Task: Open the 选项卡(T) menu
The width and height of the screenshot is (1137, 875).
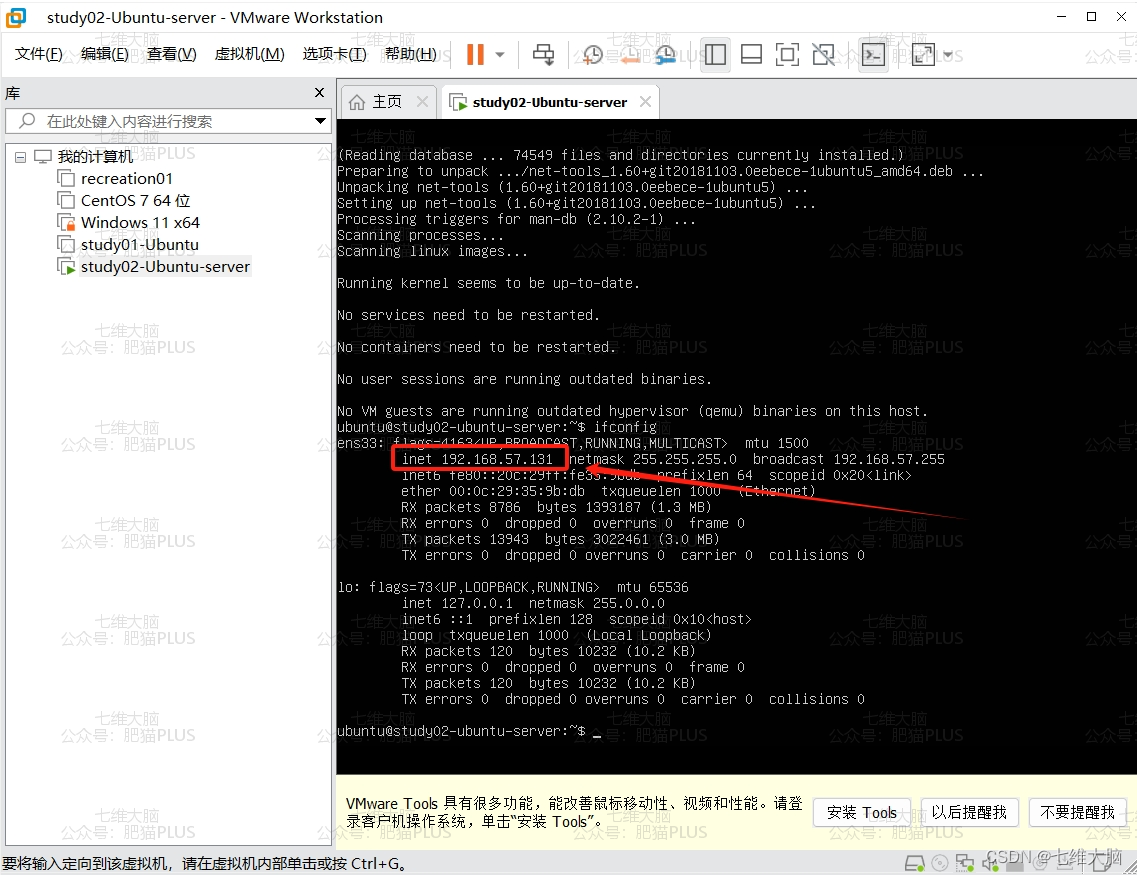Action: coord(334,54)
